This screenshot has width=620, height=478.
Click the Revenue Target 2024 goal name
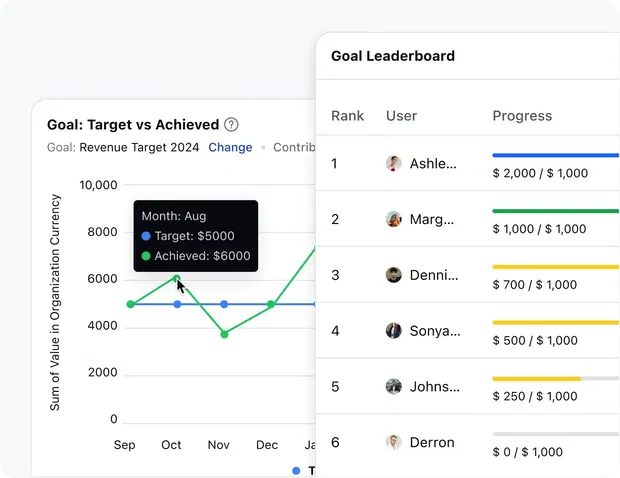pos(139,147)
